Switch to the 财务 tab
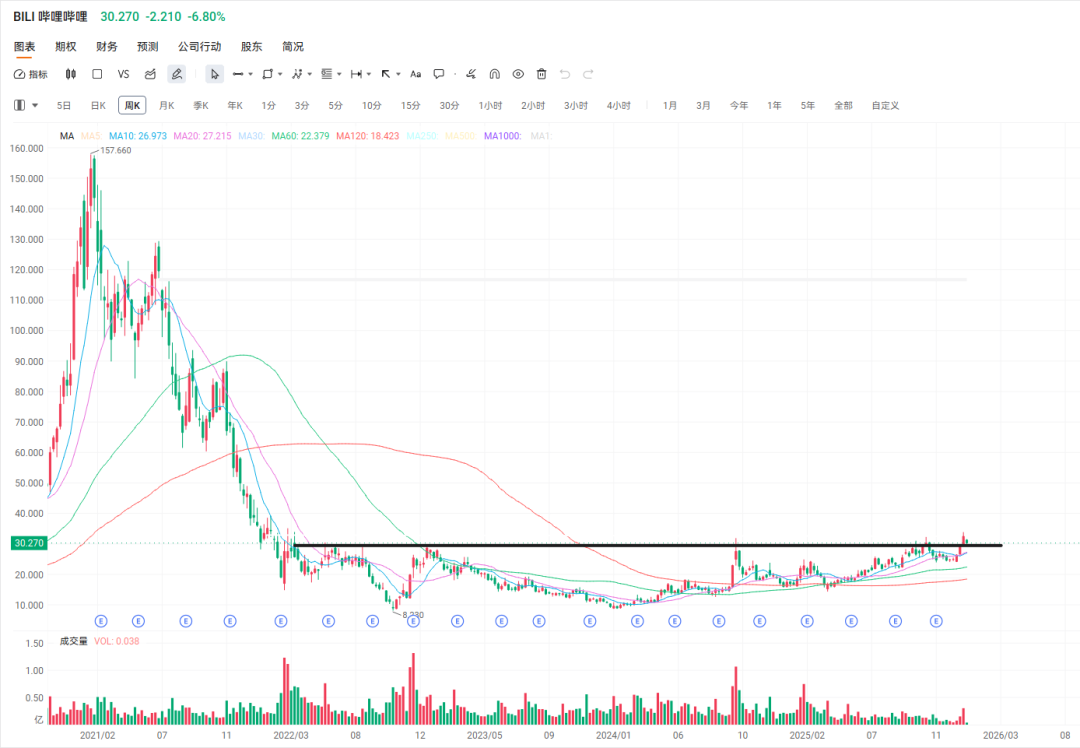Screen dimensions: 1080x748 (x=106, y=46)
